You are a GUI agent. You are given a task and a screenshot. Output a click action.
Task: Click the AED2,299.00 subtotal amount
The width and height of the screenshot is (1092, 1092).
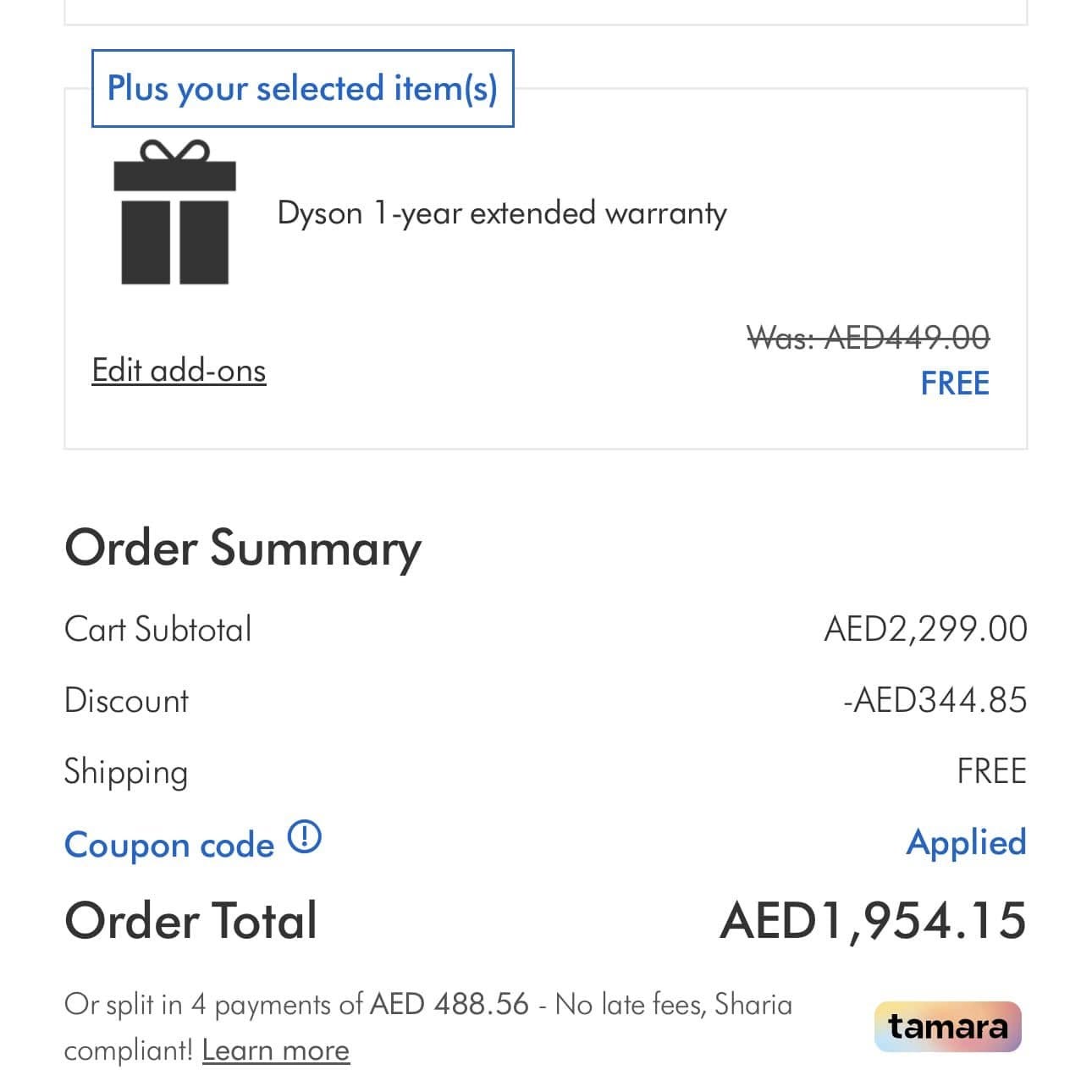tap(925, 629)
